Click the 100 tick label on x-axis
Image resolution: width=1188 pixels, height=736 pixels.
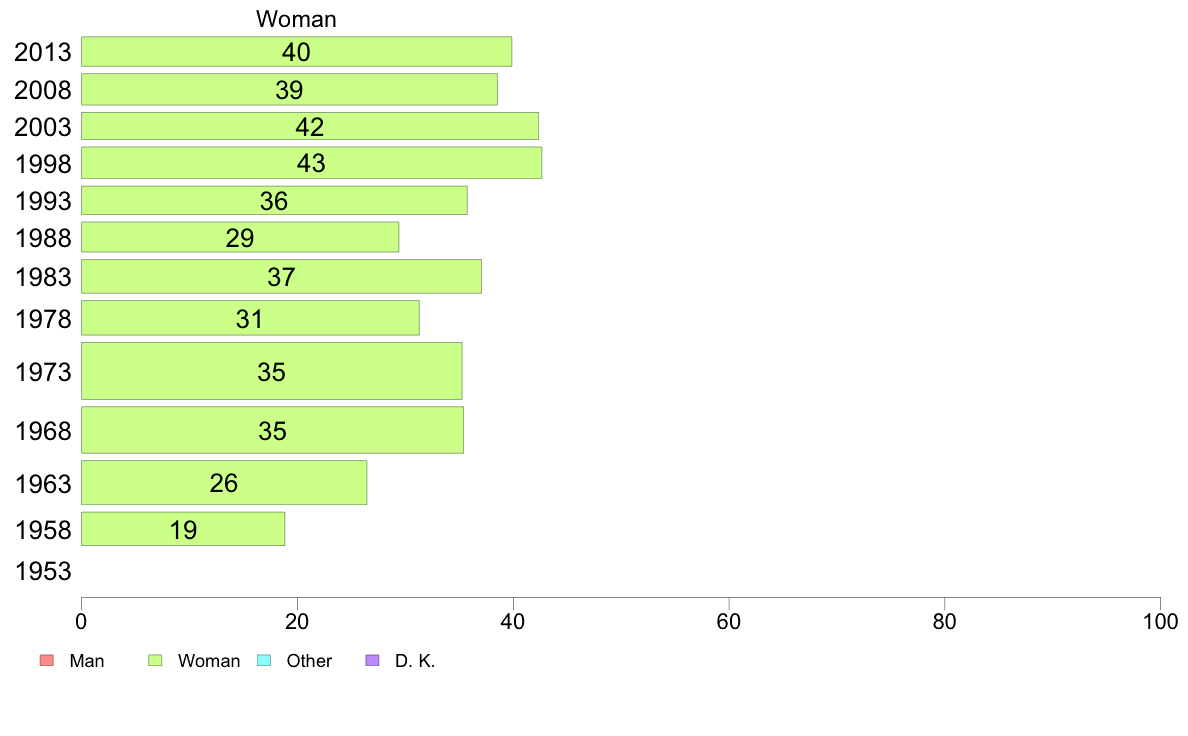[1160, 622]
